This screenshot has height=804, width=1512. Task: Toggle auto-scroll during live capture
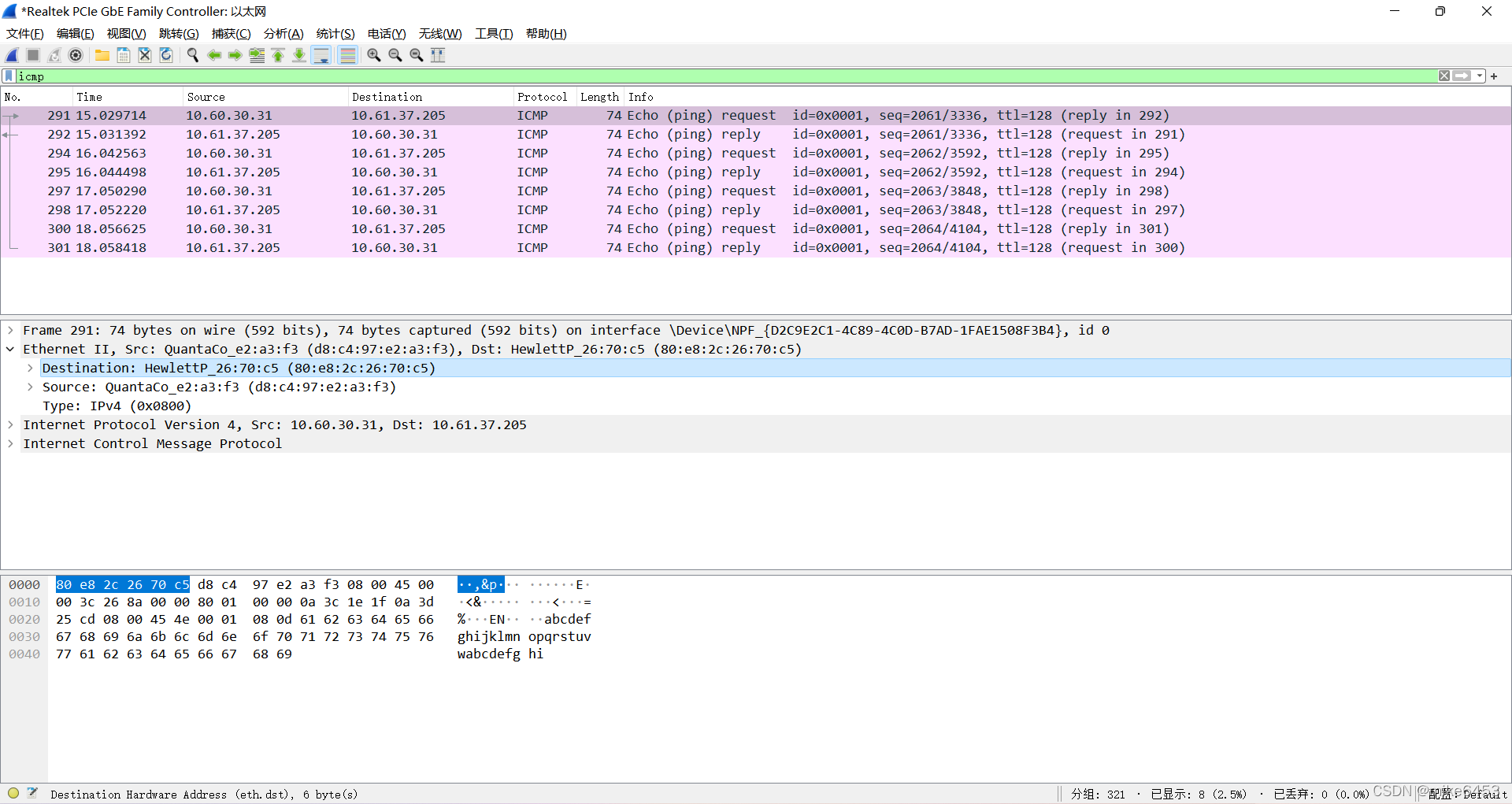click(321, 55)
